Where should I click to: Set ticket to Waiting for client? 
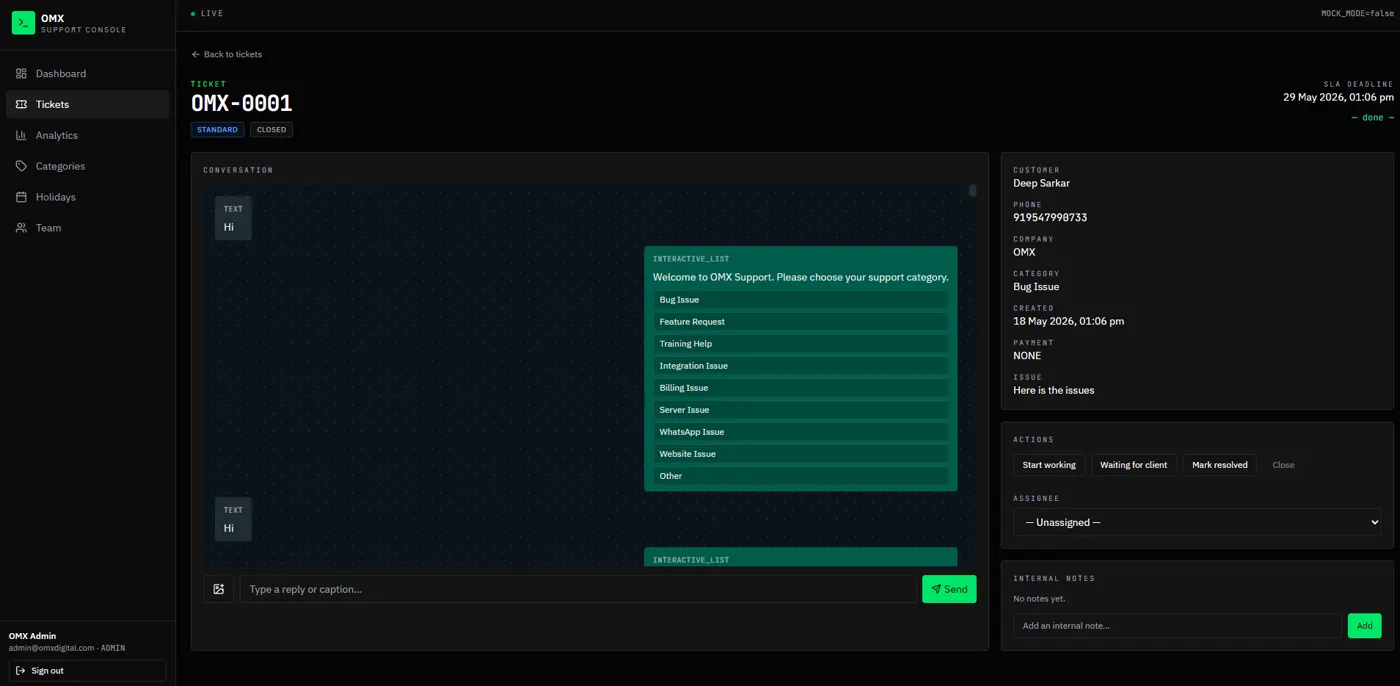point(1133,465)
